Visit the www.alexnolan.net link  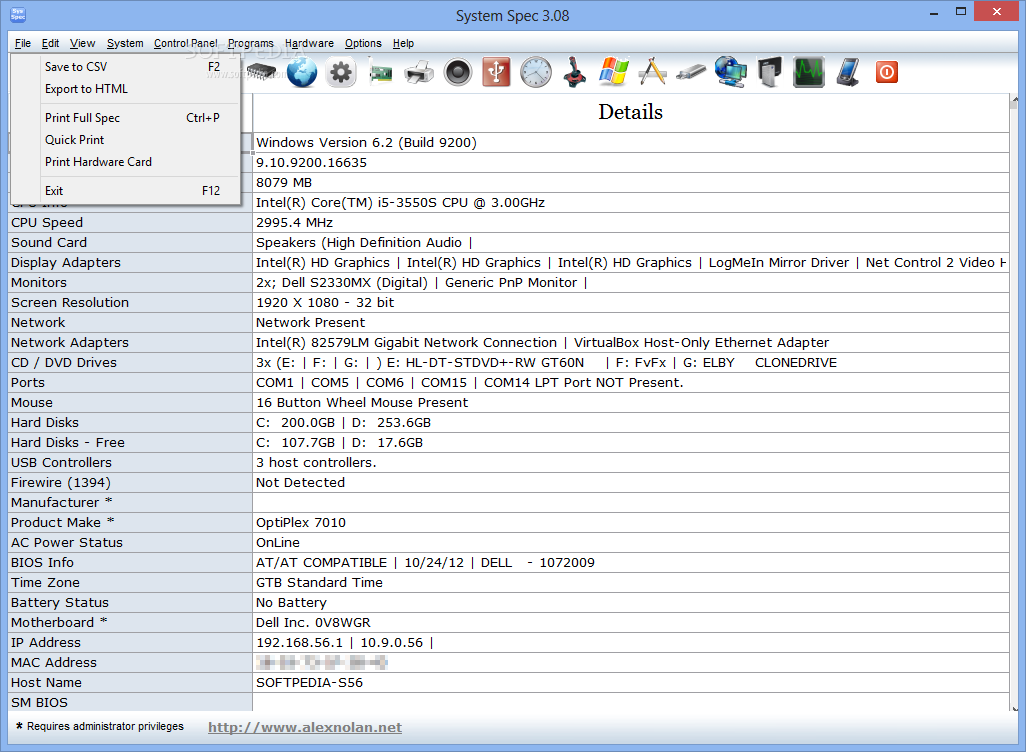point(305,727)
